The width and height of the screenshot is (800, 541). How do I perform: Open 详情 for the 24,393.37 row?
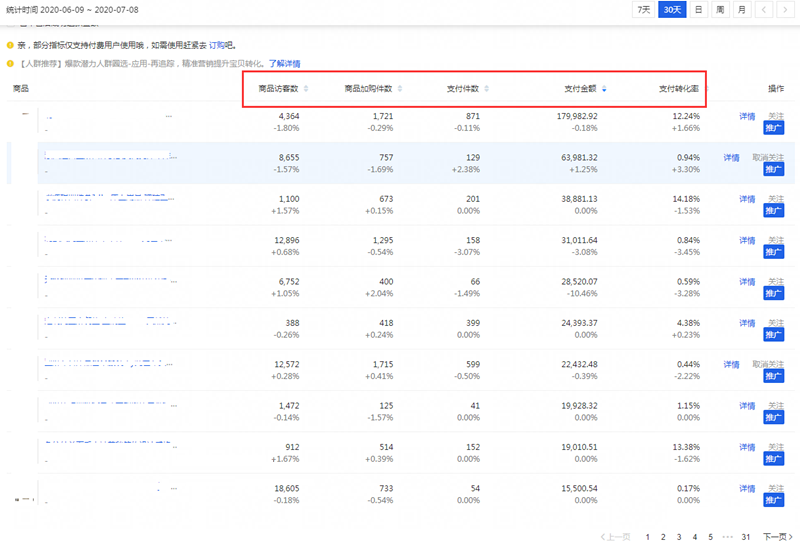(x=747, y=323)
